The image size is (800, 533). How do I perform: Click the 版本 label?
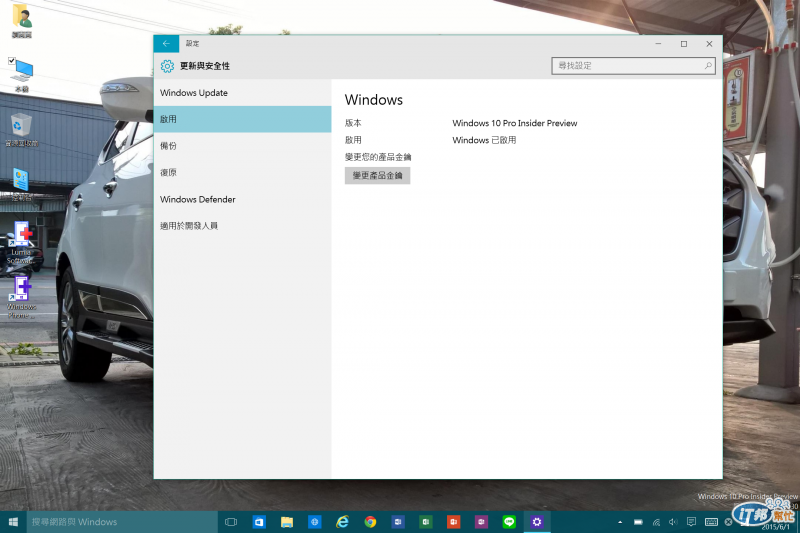pyautogui.click(x=353, y=123)
